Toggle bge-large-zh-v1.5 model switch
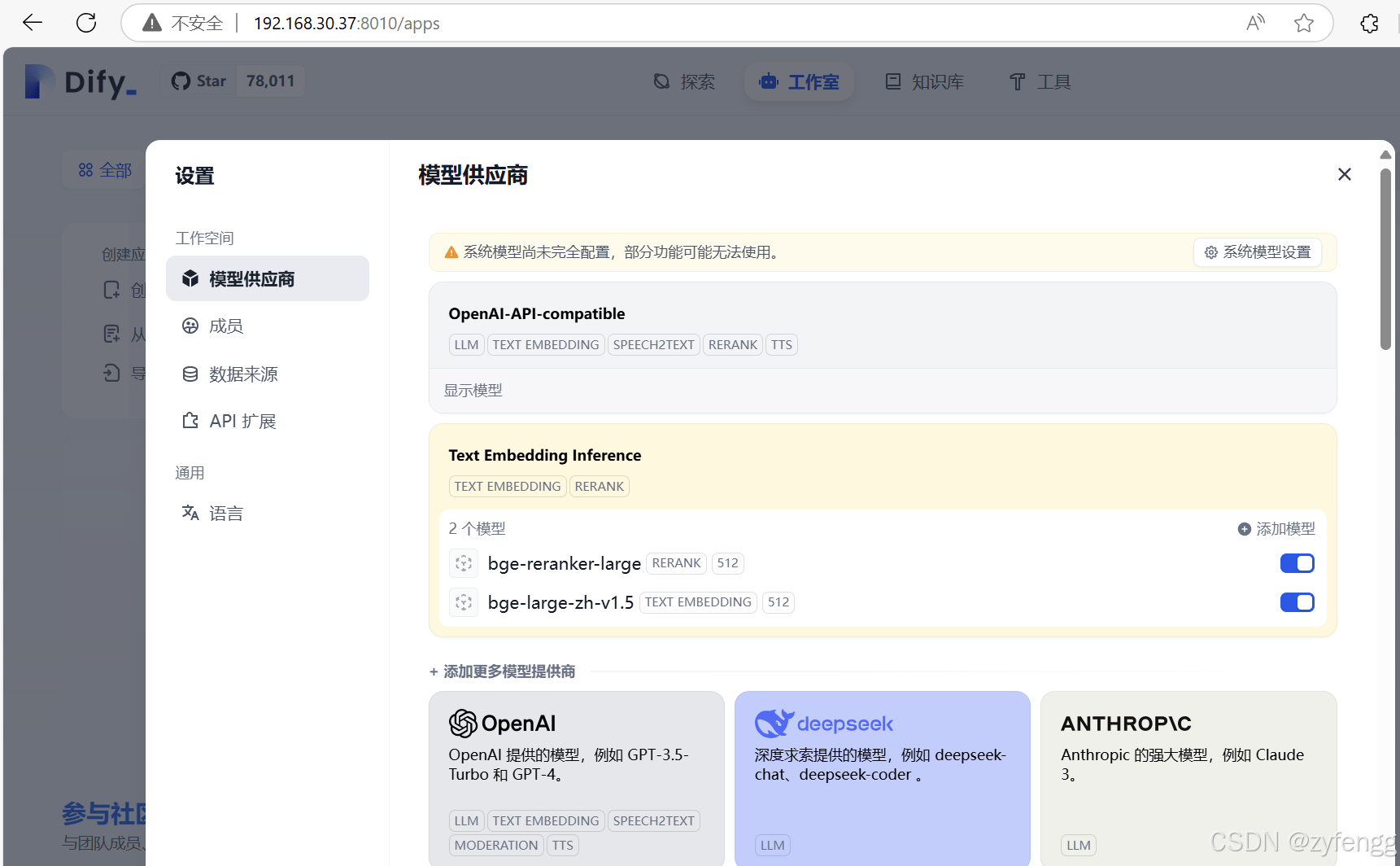This screenshot has width=1400, height=866. [1298, 602]
